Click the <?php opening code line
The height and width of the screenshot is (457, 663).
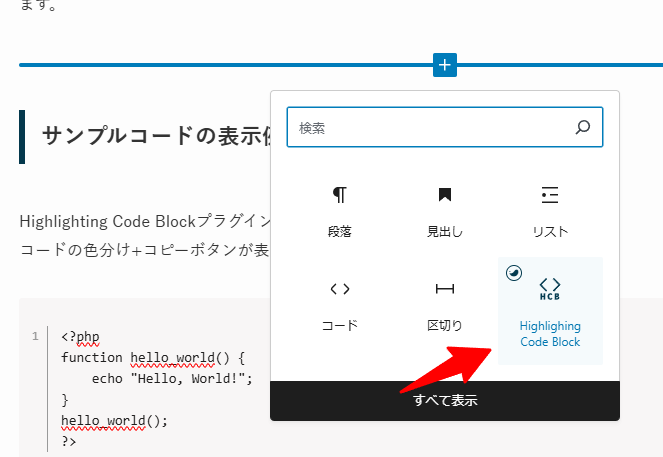[80, 337]
